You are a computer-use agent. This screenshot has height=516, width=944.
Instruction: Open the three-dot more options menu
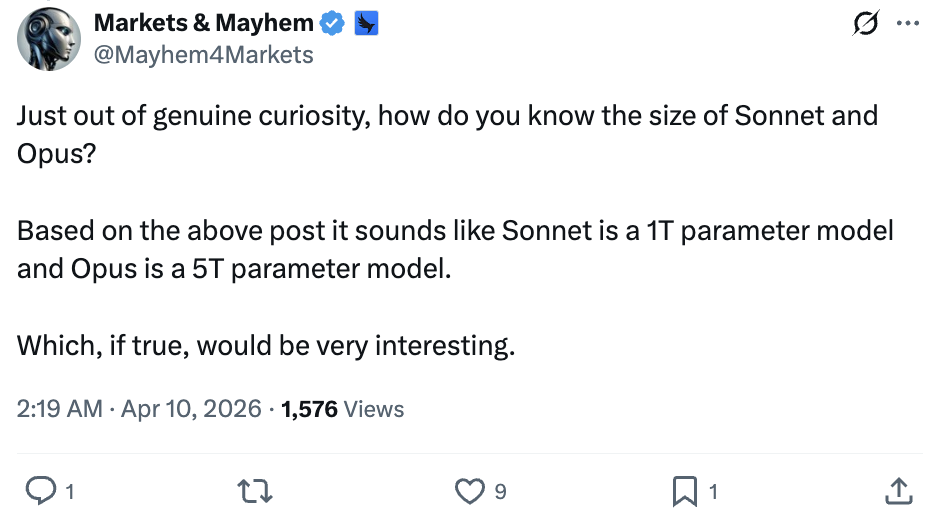(x=906, y=26)
